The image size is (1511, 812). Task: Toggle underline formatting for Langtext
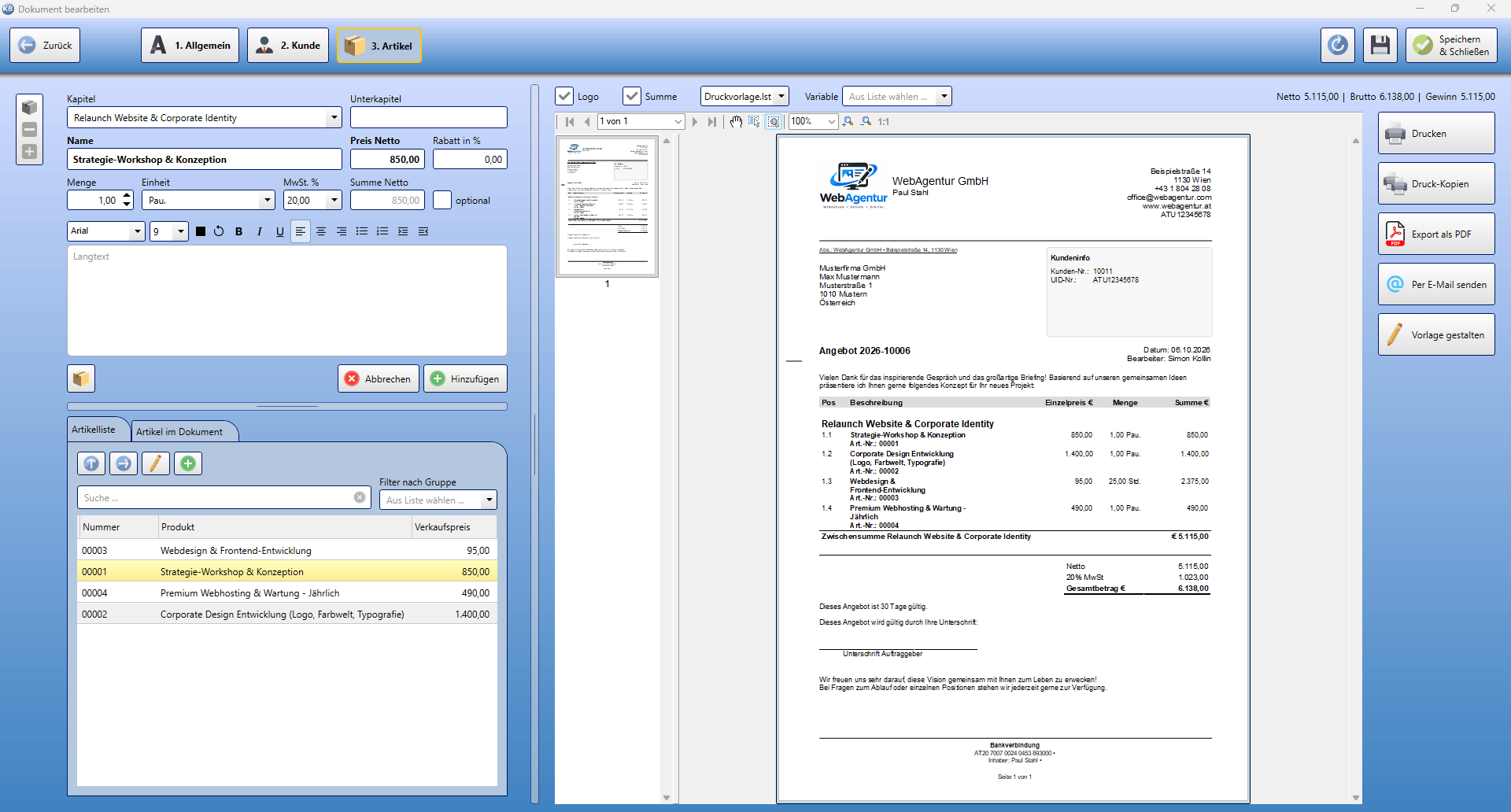point(279,231)
